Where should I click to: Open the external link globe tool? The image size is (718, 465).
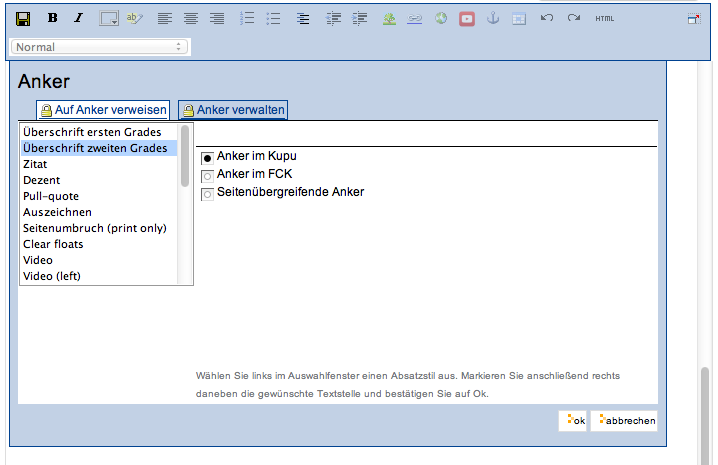[441, 18]
